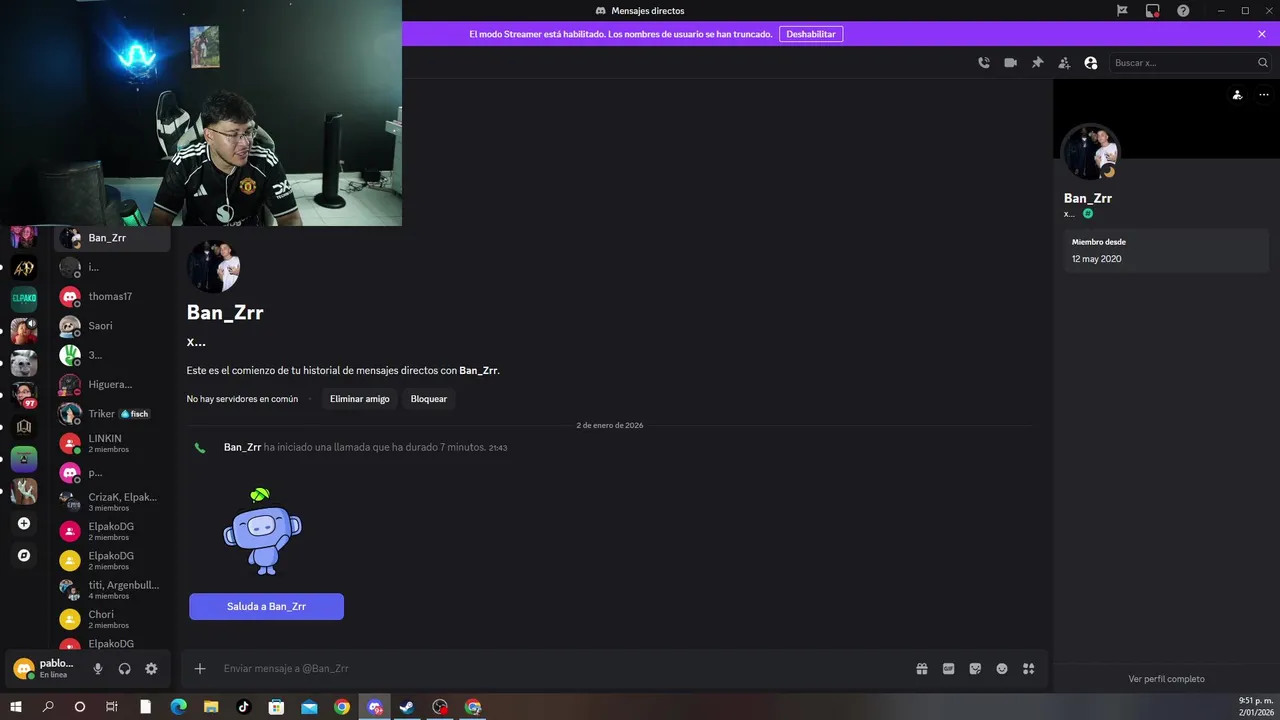This screenshot has width=1280, height=720.
Task: Click Ban_Zrr name in call log message
Action: click(242, 447)
